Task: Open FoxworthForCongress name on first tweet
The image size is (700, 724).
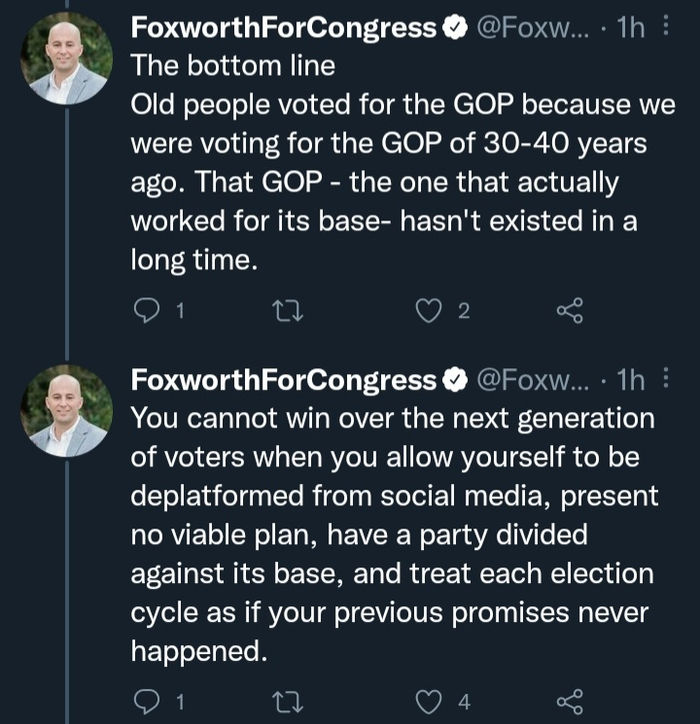Action: [284, 30]
